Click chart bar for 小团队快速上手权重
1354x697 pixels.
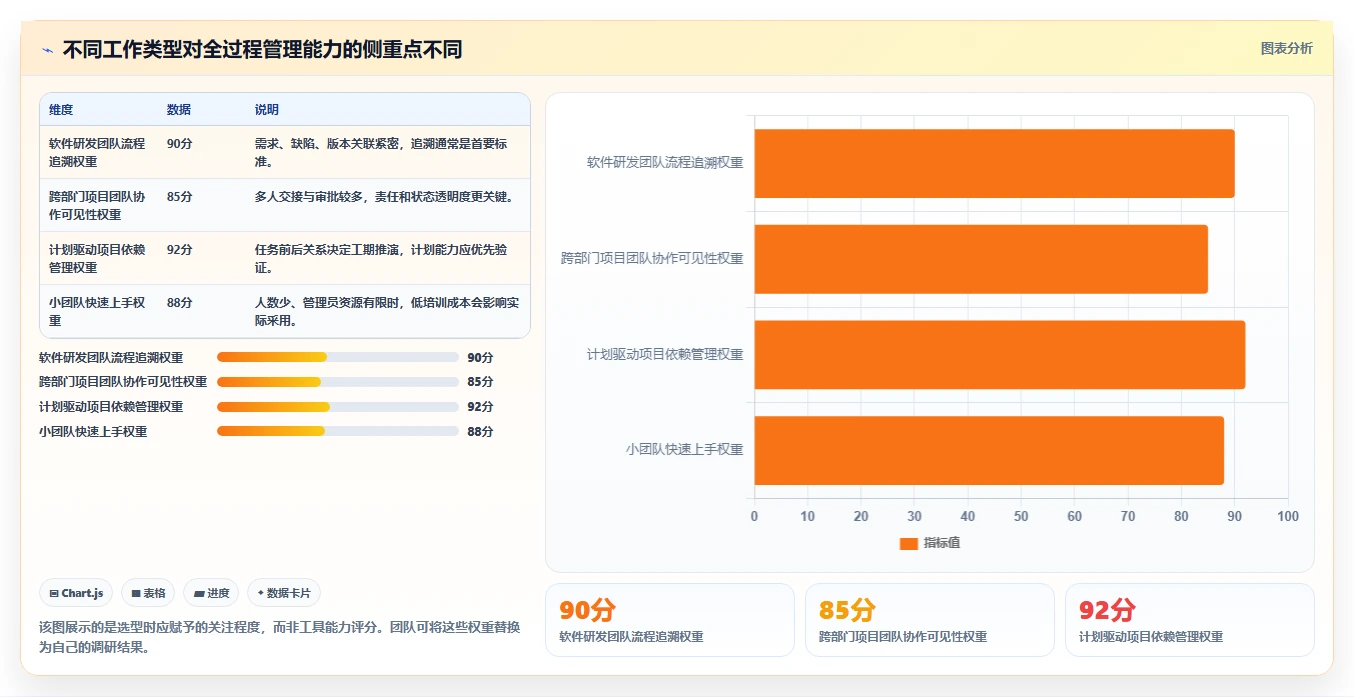click(x=989, y=450)
